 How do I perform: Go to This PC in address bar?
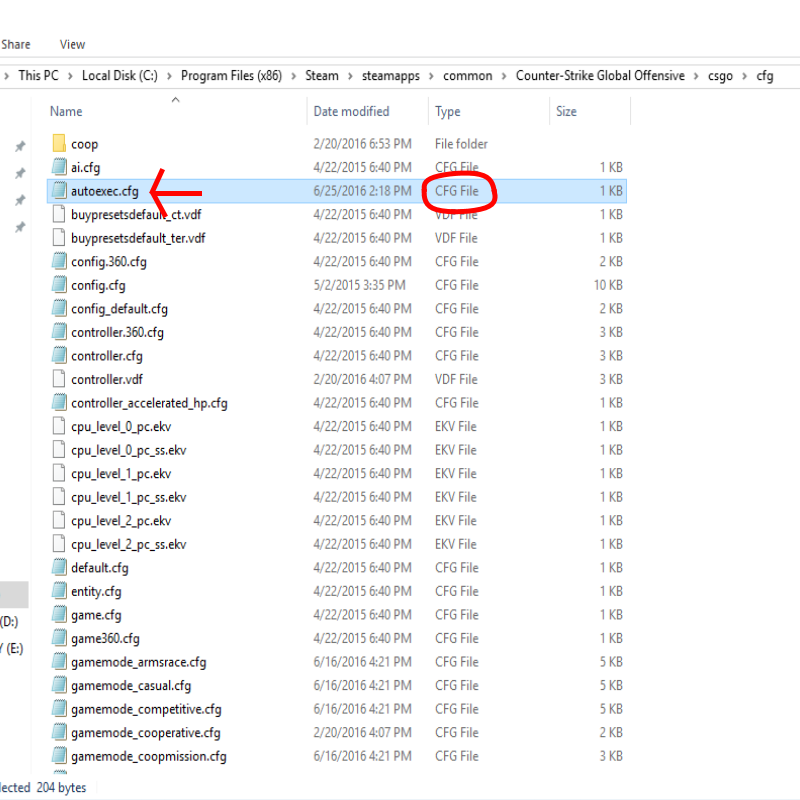pos(39,76)
